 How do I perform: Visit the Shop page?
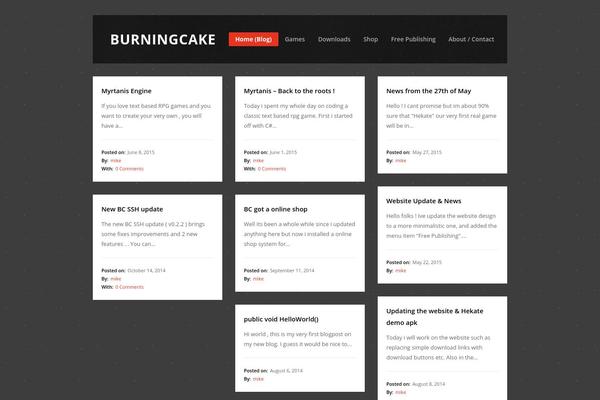coord(370,39)
